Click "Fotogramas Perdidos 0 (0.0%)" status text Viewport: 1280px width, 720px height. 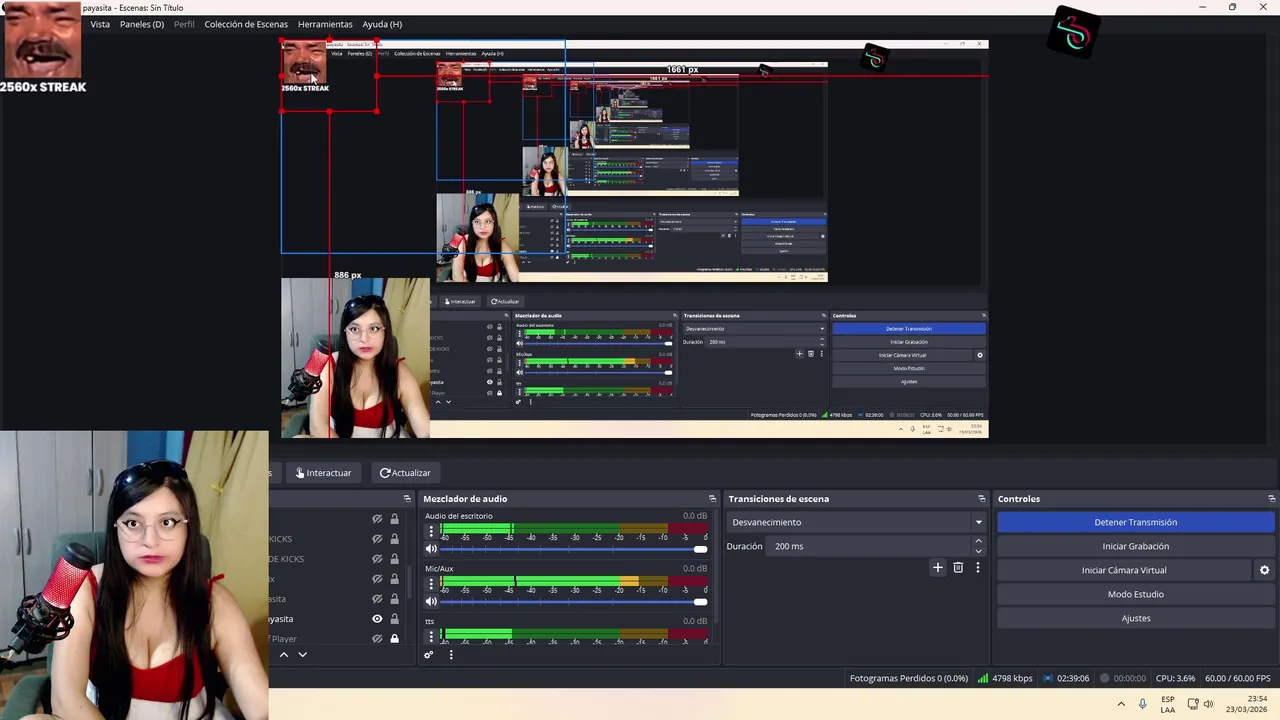908,678
